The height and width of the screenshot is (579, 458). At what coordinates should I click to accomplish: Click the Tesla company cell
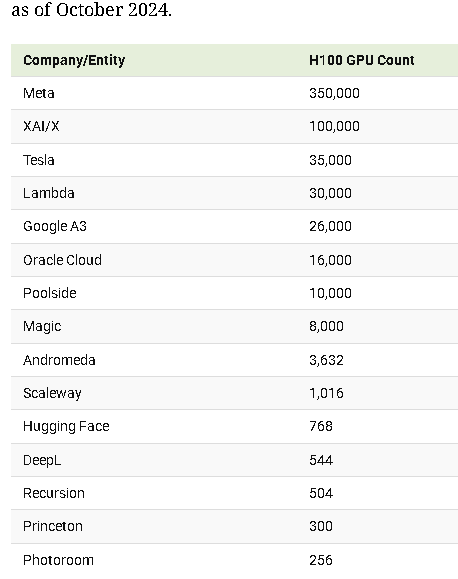tap(39, 160)
